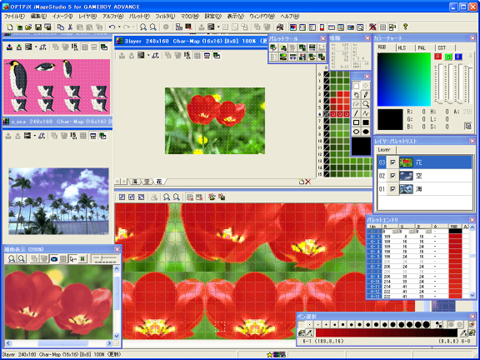Select the 空 layer thumbnail in layer list
This screenshot has width=480, height=360.
(x=406, y=176)
